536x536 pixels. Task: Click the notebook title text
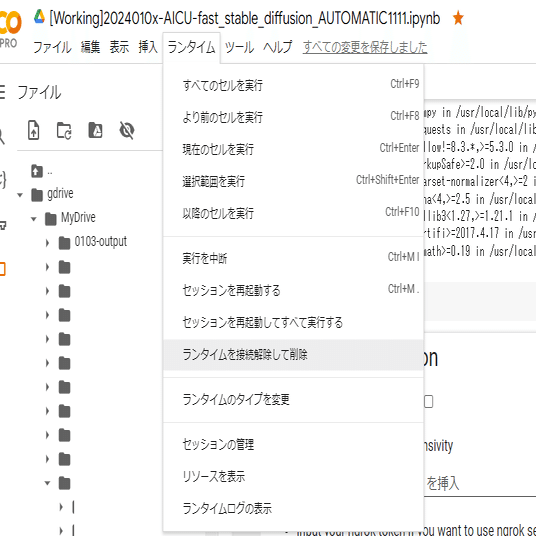244,18
